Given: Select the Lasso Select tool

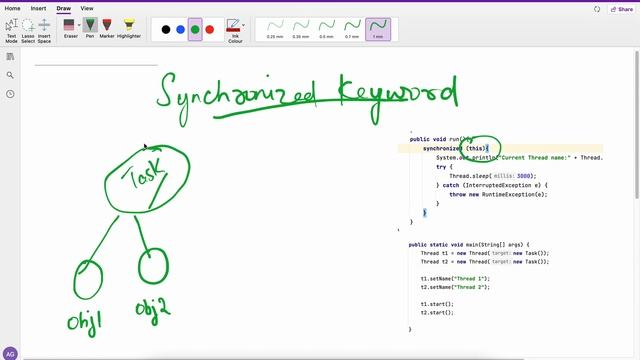Looking at the screenshot, I should 28,31.
